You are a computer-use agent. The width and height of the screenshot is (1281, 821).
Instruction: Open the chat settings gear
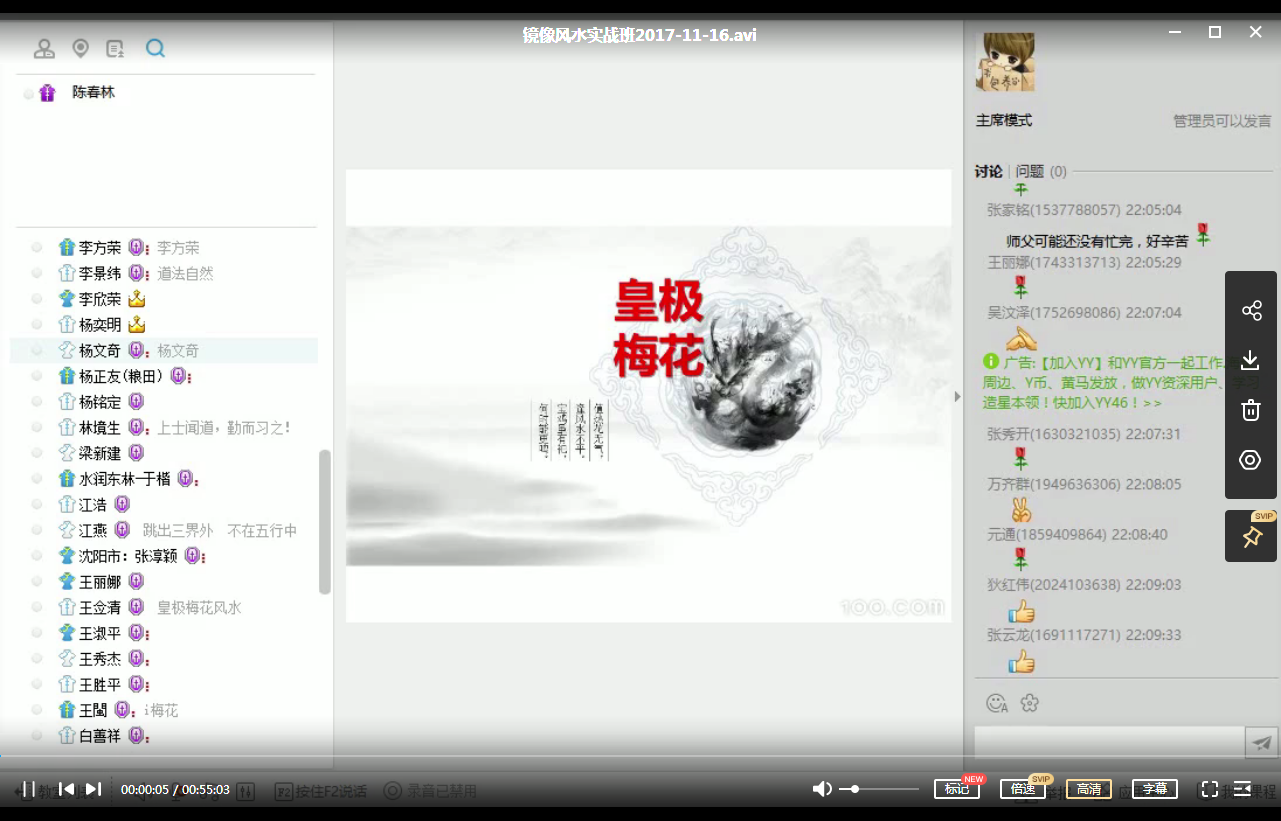1030,703
